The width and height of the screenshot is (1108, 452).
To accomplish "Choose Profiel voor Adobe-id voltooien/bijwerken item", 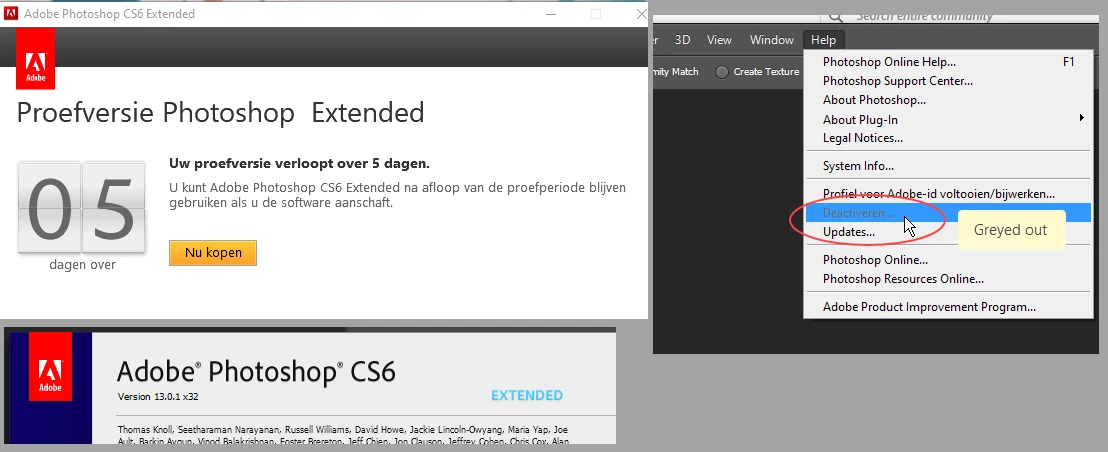I will (948, 194).
